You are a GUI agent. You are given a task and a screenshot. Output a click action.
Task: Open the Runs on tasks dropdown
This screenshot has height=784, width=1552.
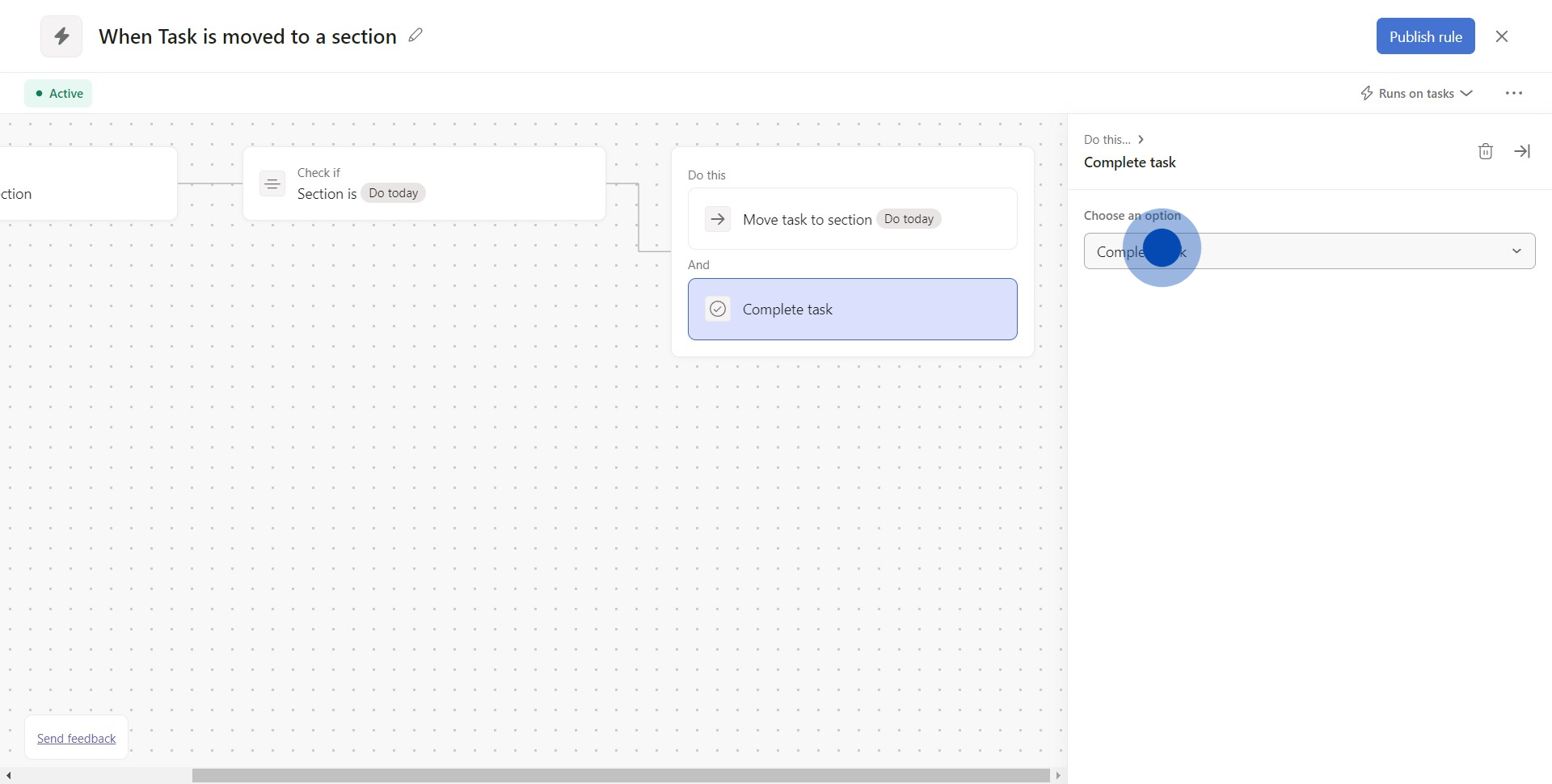tap(1416, 94)
